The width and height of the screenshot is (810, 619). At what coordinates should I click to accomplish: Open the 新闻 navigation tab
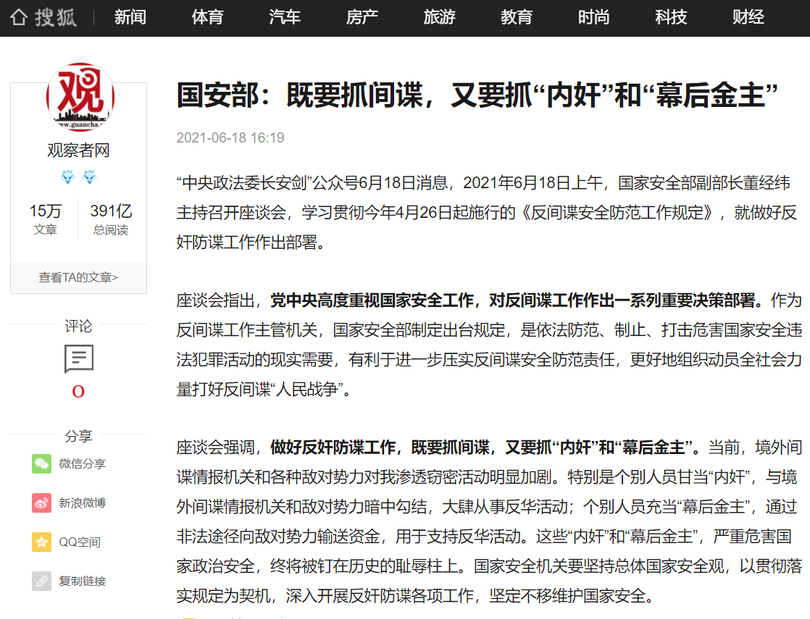tap(130, 17)
